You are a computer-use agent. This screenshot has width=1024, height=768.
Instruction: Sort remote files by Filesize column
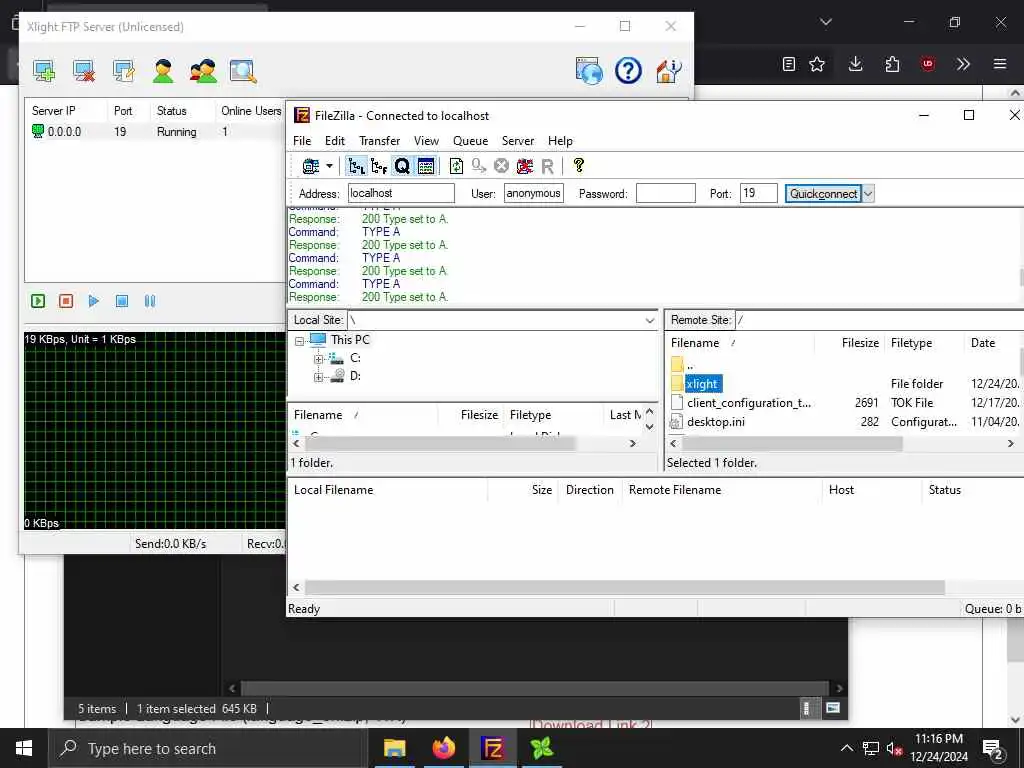click(x=859, y=343)
